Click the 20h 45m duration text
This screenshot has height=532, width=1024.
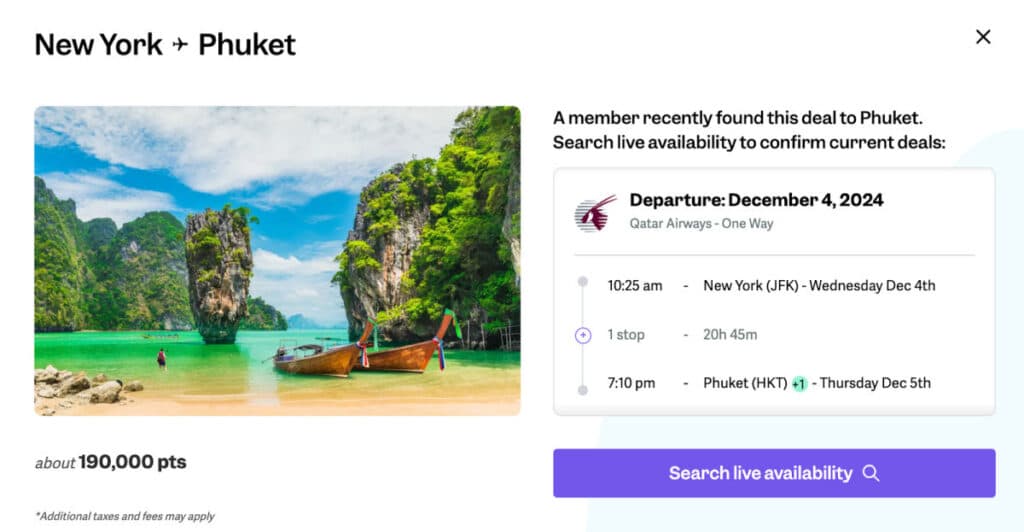(730, 335)
